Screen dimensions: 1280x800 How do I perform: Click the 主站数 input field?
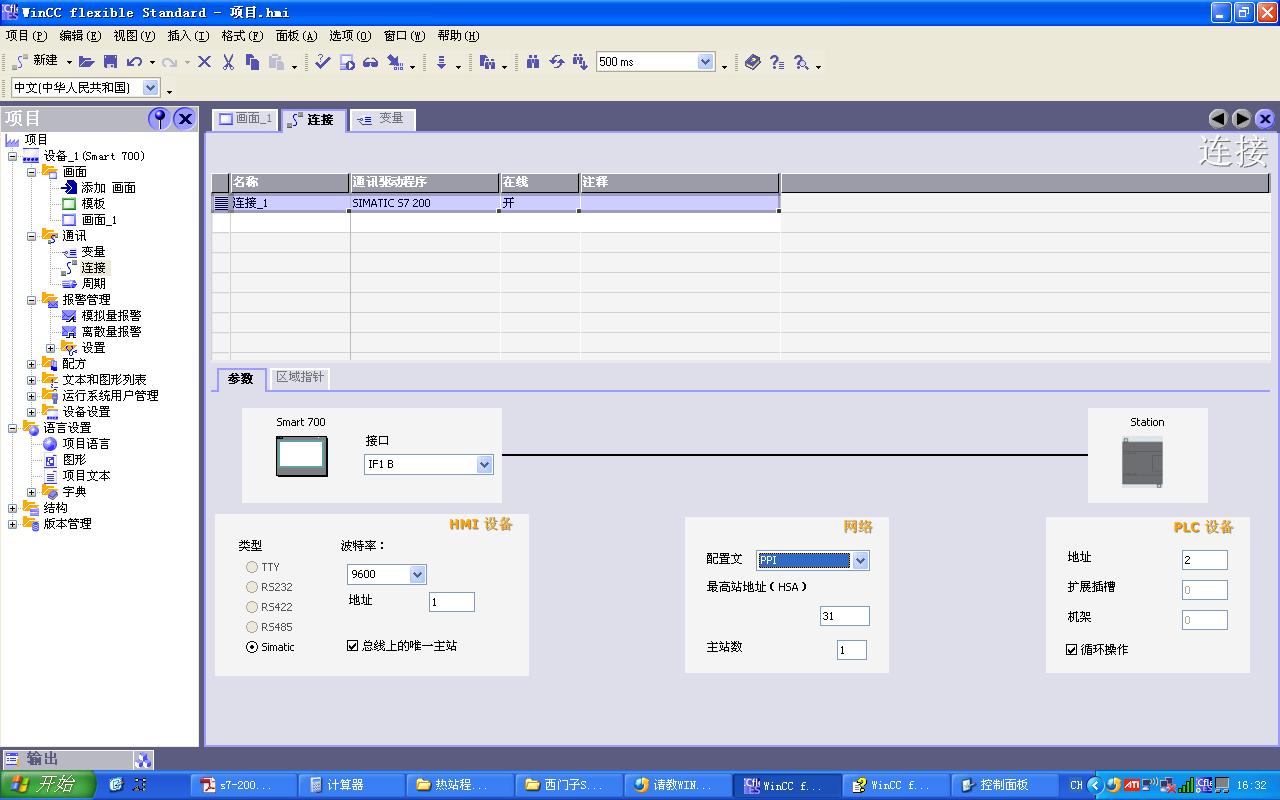[851, 650]
